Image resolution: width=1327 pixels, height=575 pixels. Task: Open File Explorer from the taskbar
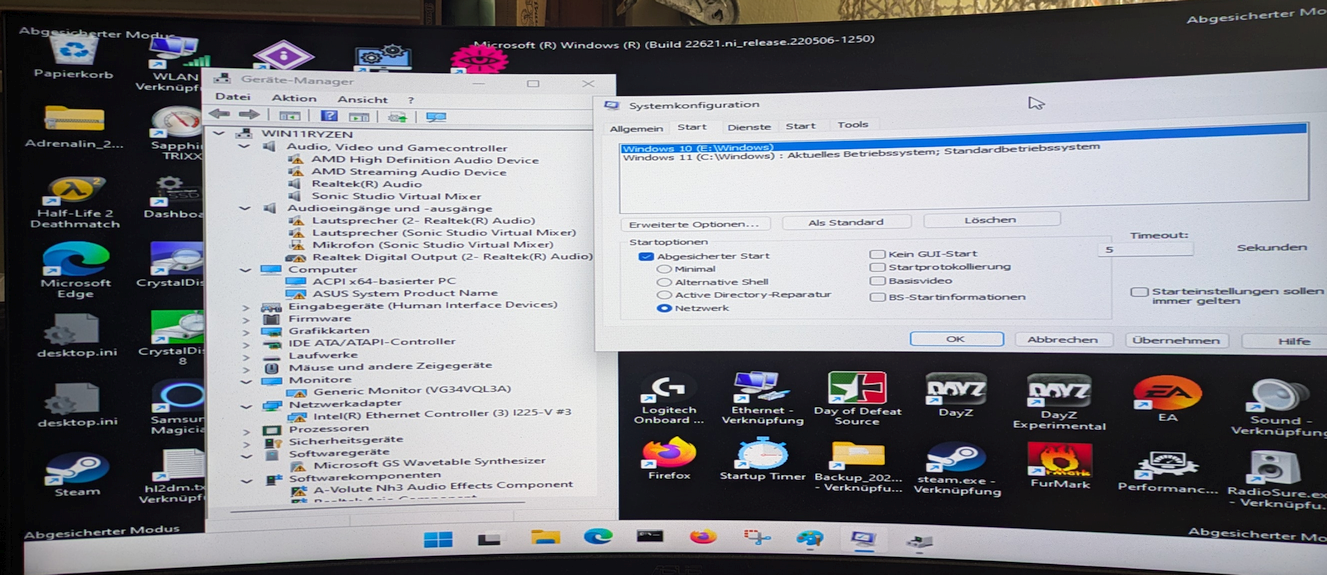point(545,538)
